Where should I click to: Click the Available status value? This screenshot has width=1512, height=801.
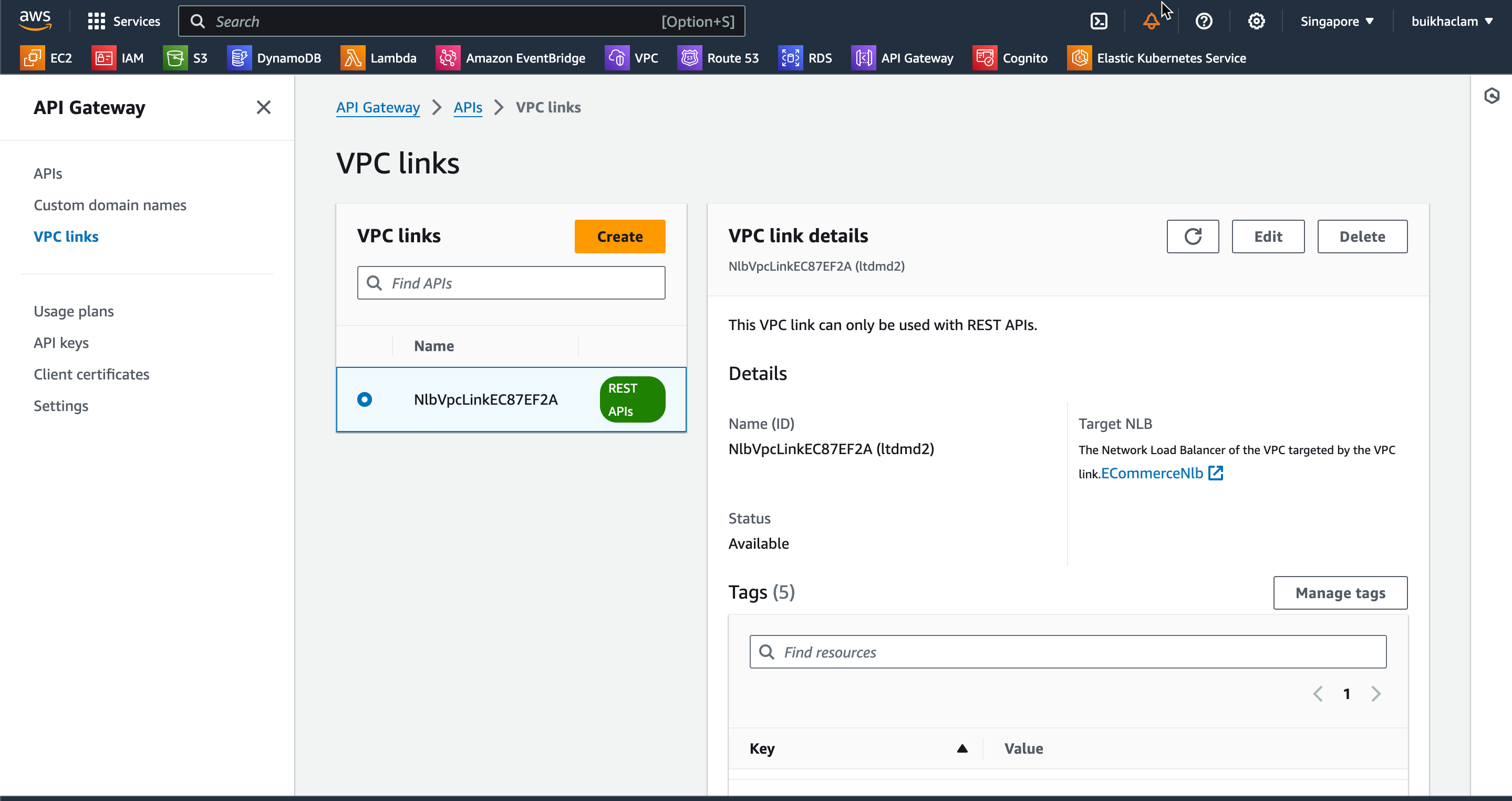click(x=758, y=543)
